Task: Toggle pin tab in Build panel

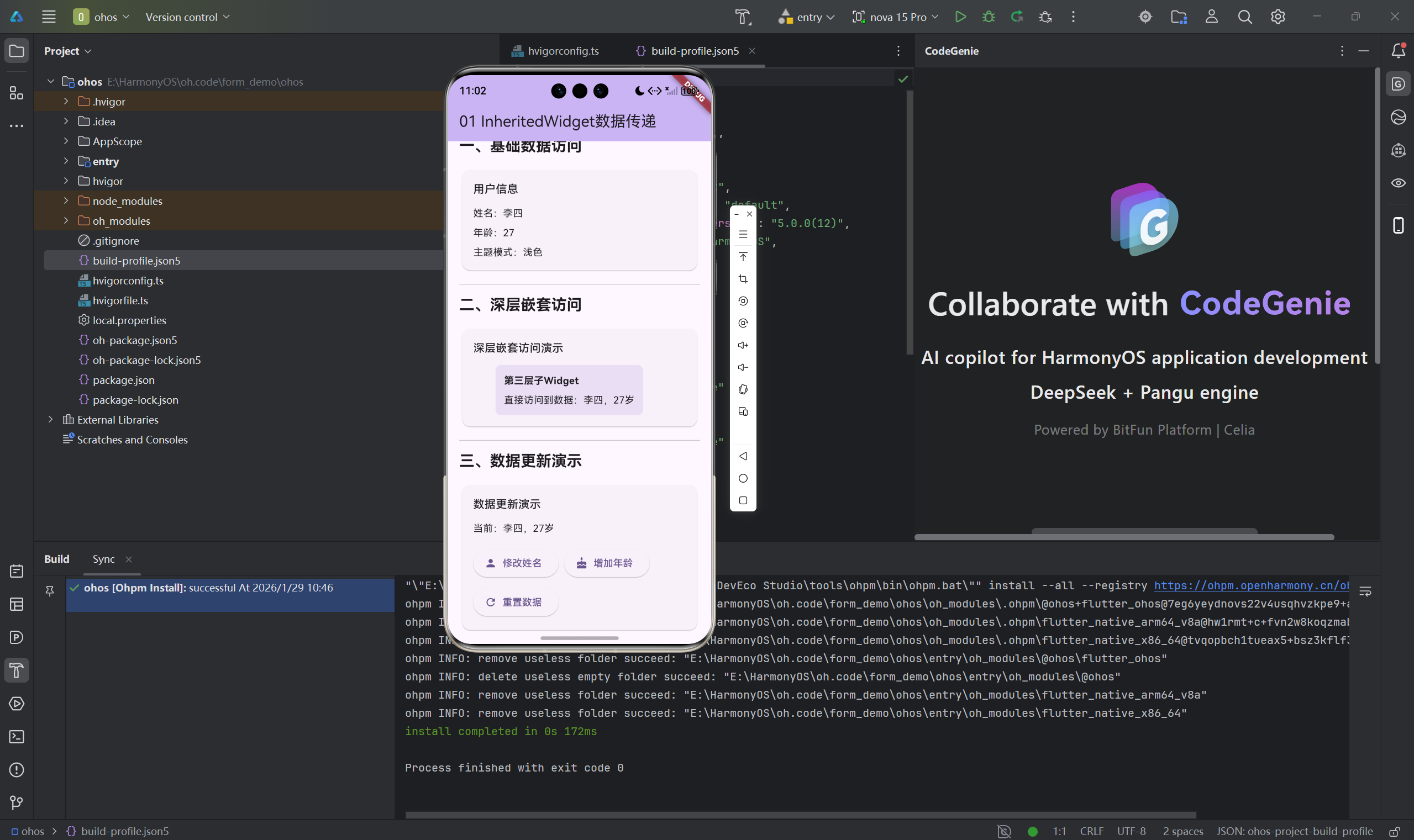Action: click(50, 591)
